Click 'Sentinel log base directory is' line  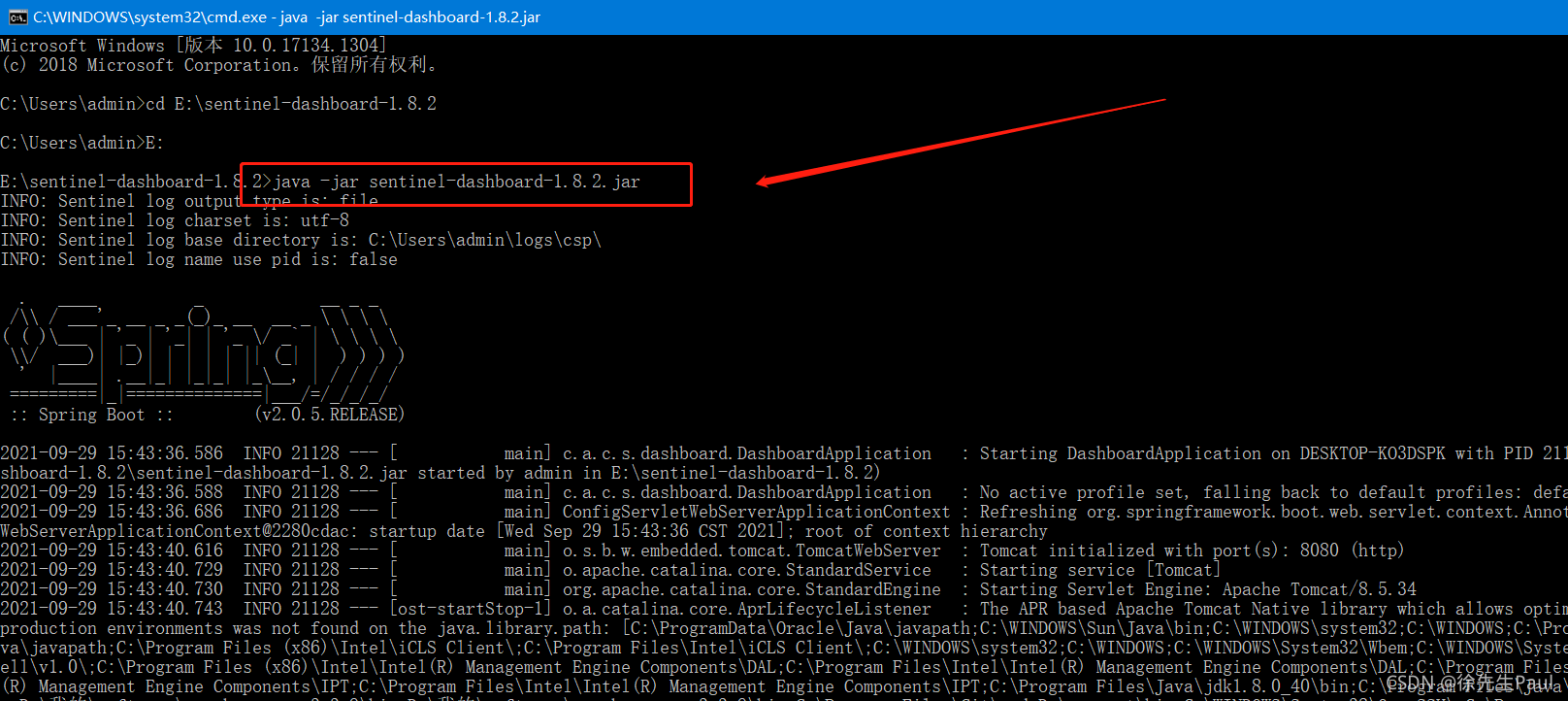coord(301,240)
